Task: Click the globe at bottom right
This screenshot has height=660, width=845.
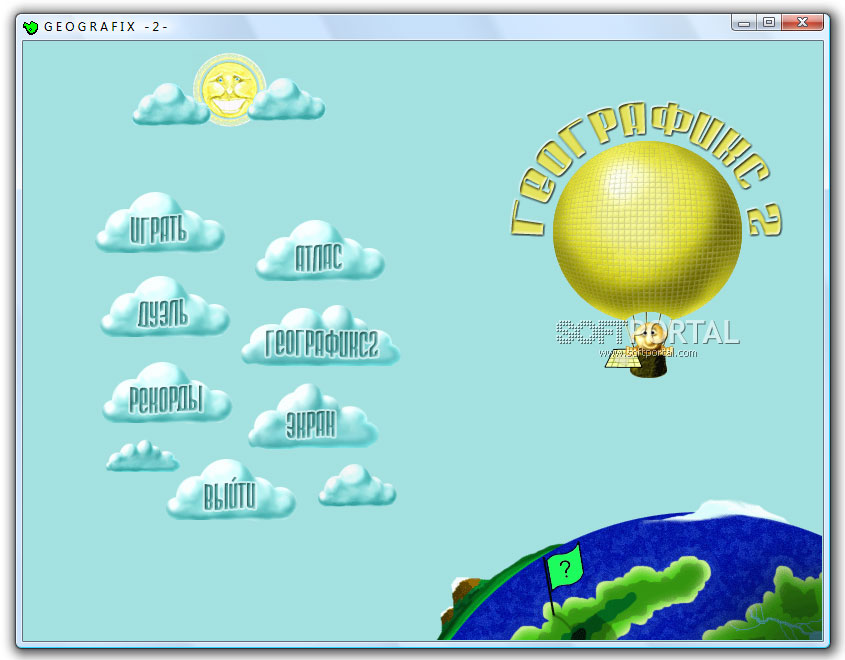Action: [x=633, y=576]
